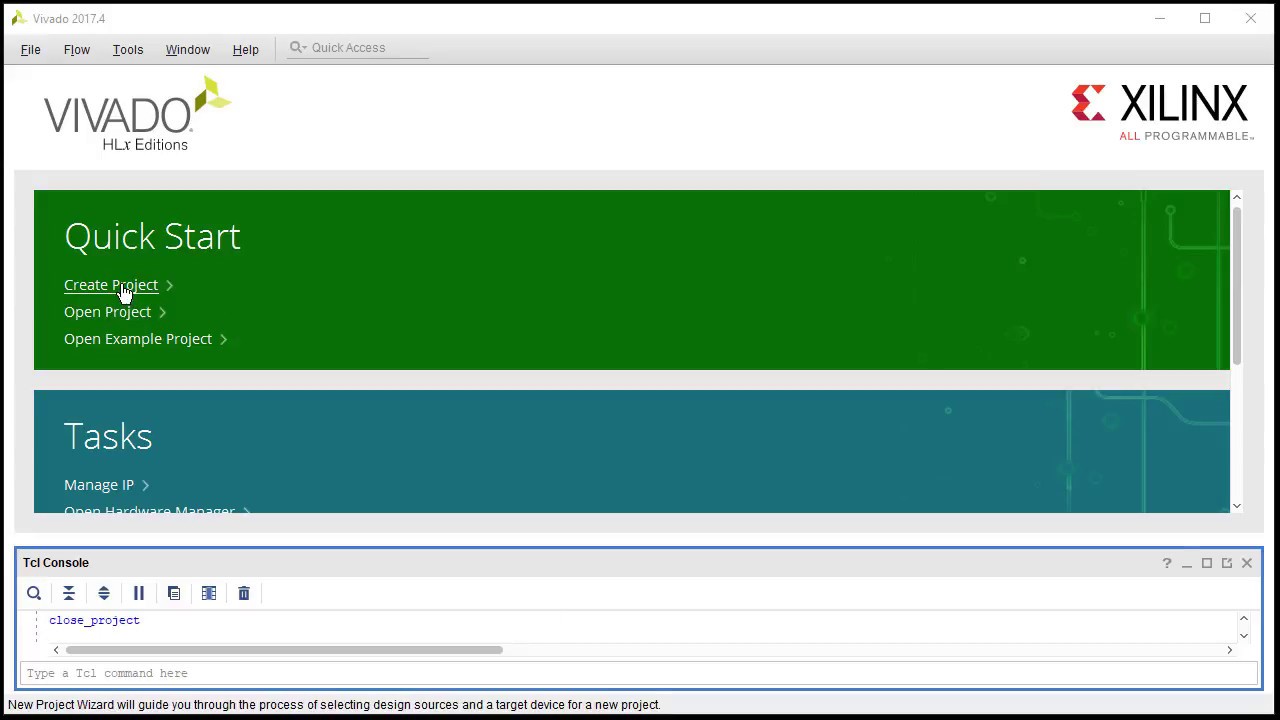This screenshot has width=1280, height=720.
Task: Clear the Tcl Console with trash icon
Action: click(244, 593)
